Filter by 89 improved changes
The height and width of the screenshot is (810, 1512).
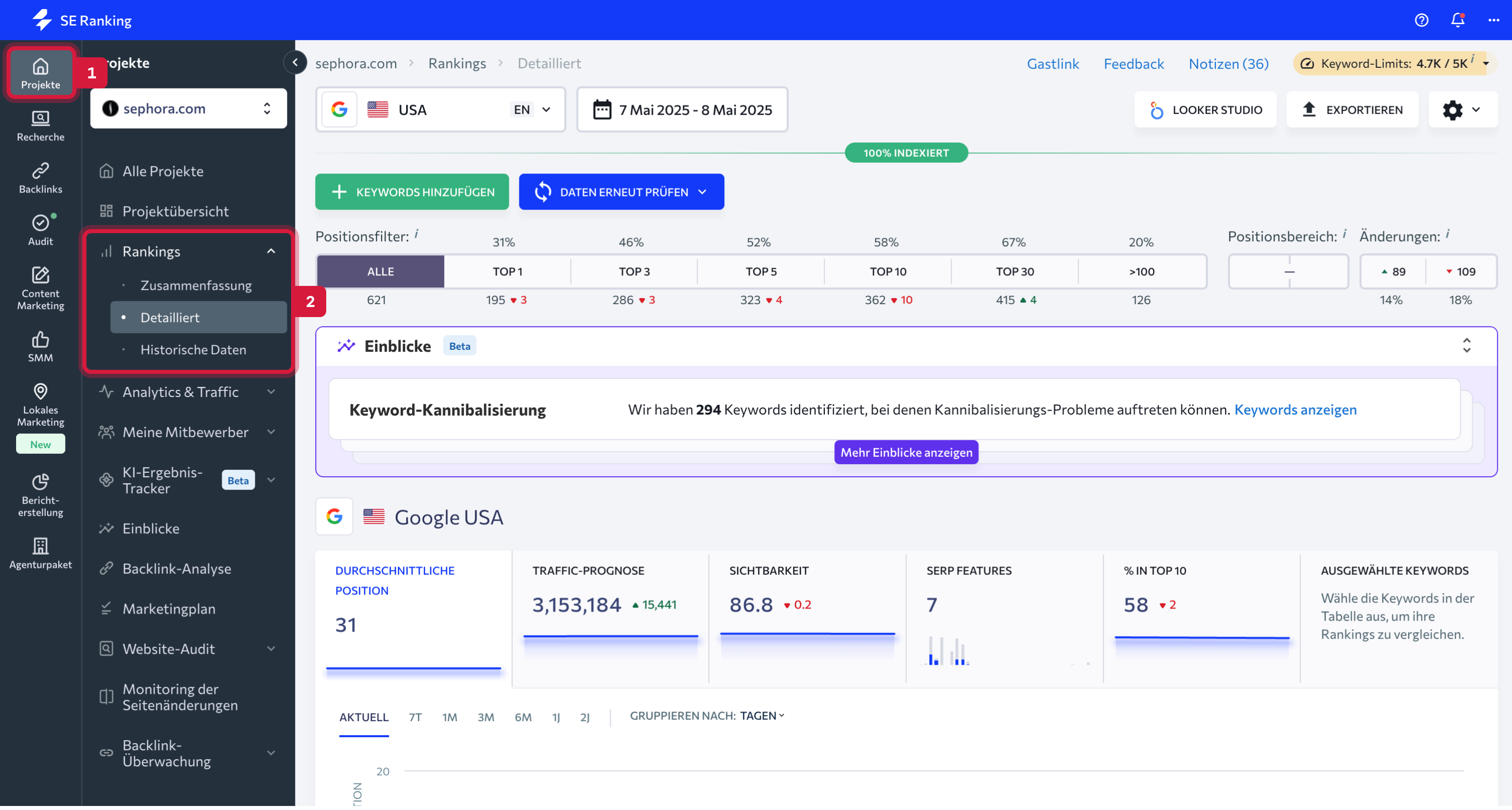pos(1393,272)
